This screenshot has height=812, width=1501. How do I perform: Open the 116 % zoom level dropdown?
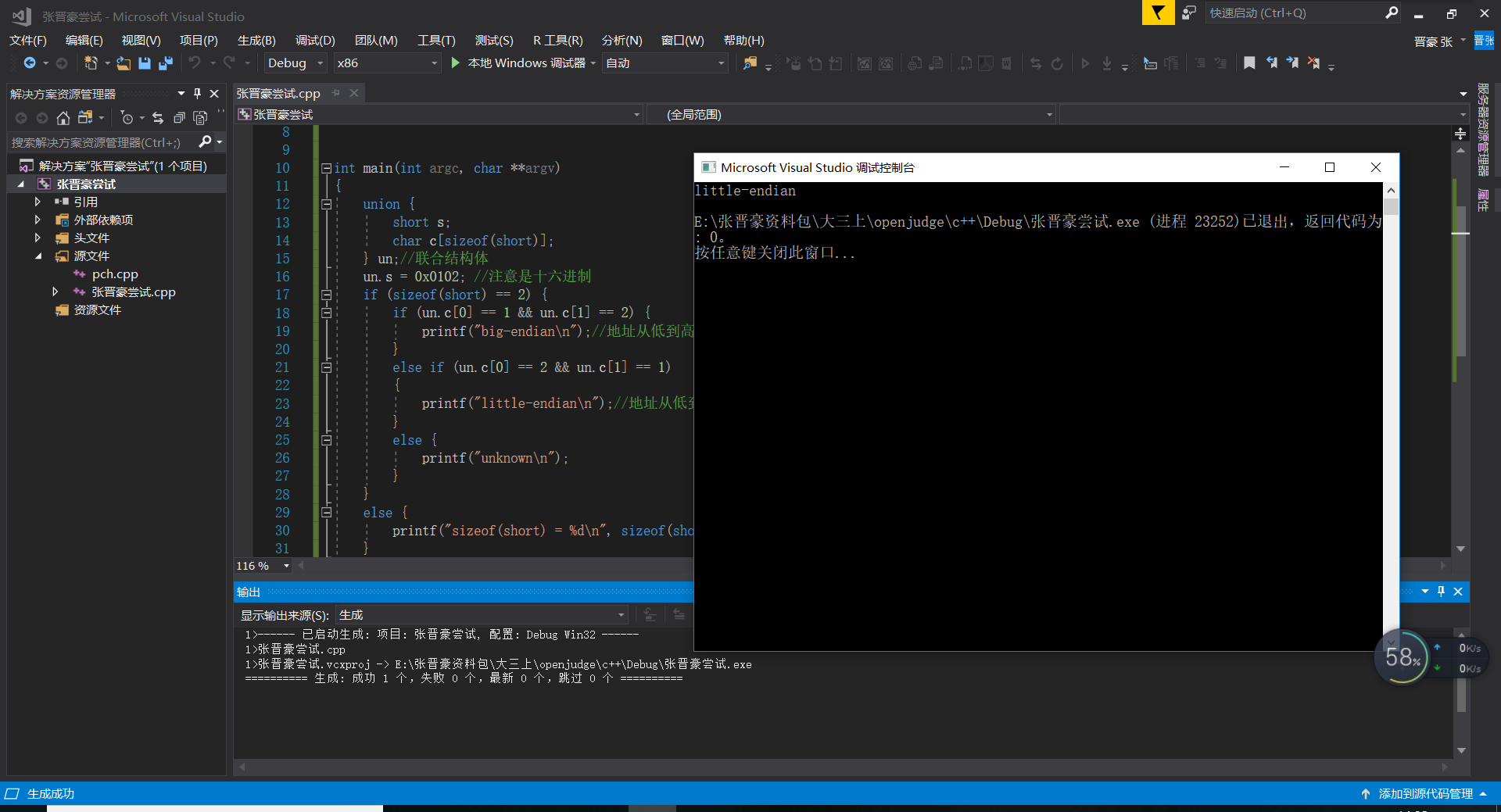click(x=263, y=566)
